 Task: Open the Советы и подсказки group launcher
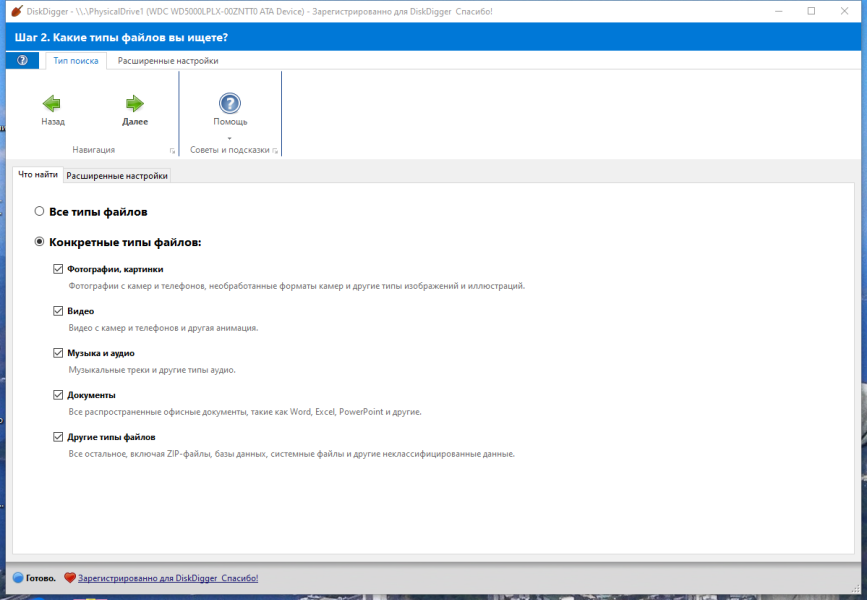275,150
